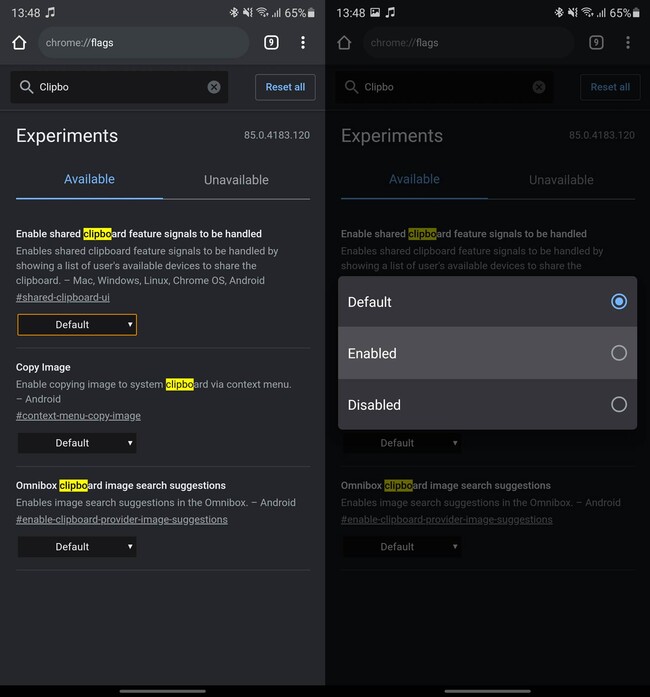Tap the picture notification icon in the right status bar
The height and width of the screenshot is (697, 650).
tap(374, 13)
